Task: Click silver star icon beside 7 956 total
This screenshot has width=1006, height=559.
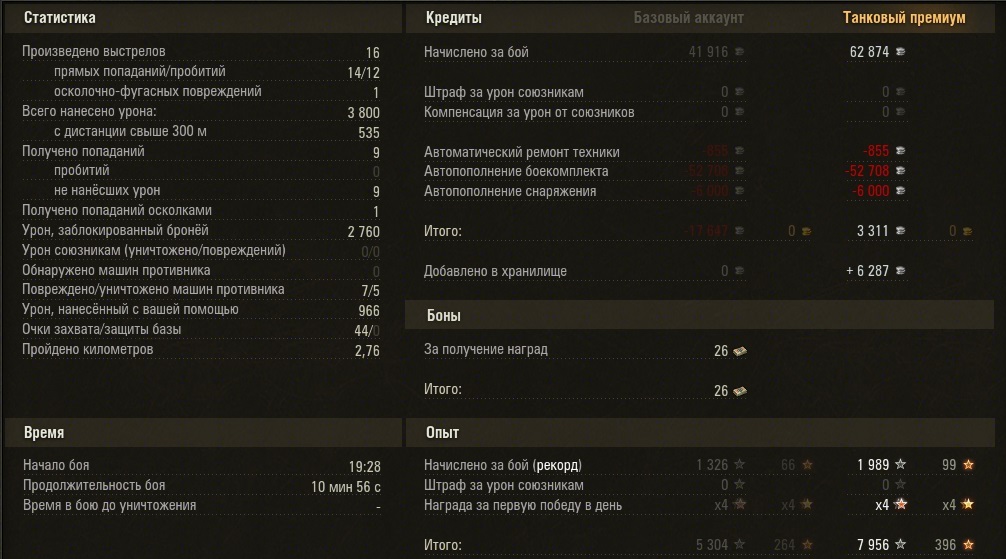Action: (900, 545)
